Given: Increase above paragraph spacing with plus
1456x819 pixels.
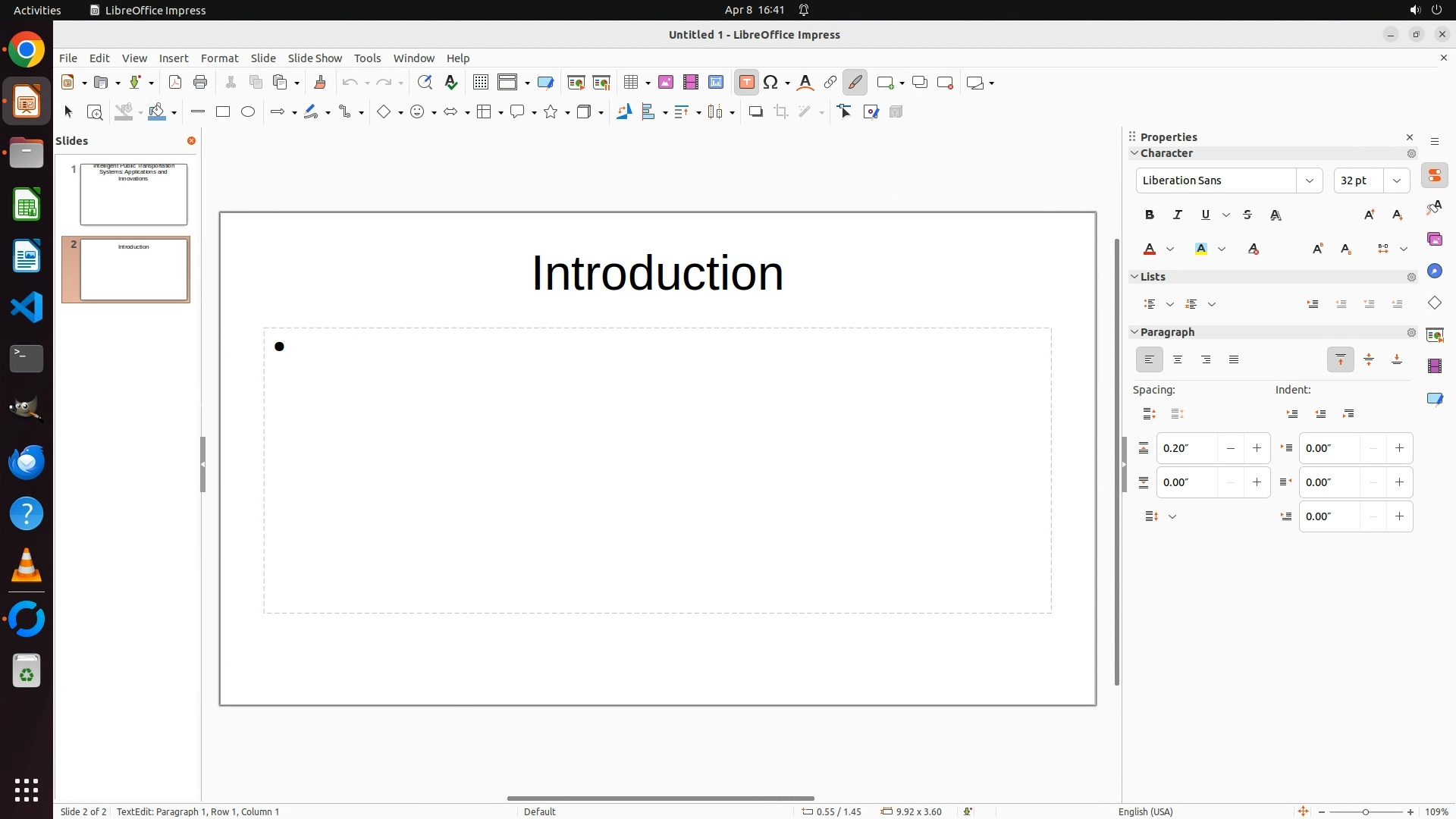Looking at the screenshot, I should [1257, 448].
